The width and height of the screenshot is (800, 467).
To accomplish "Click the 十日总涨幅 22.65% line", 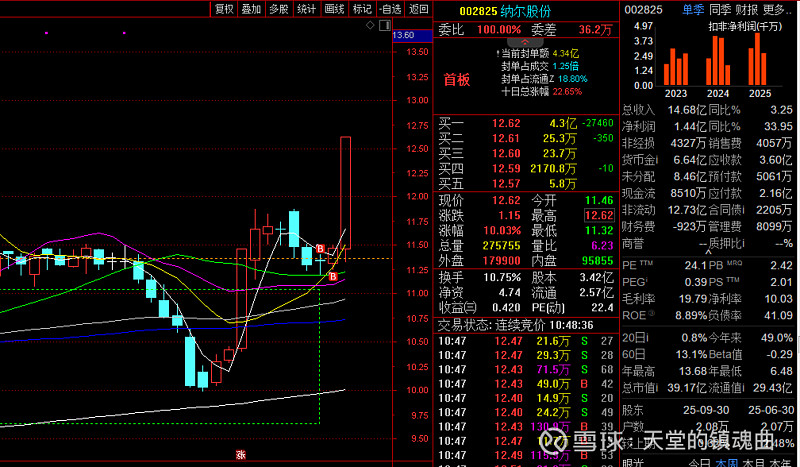I will pyautogui.click(x=541, y=91).
